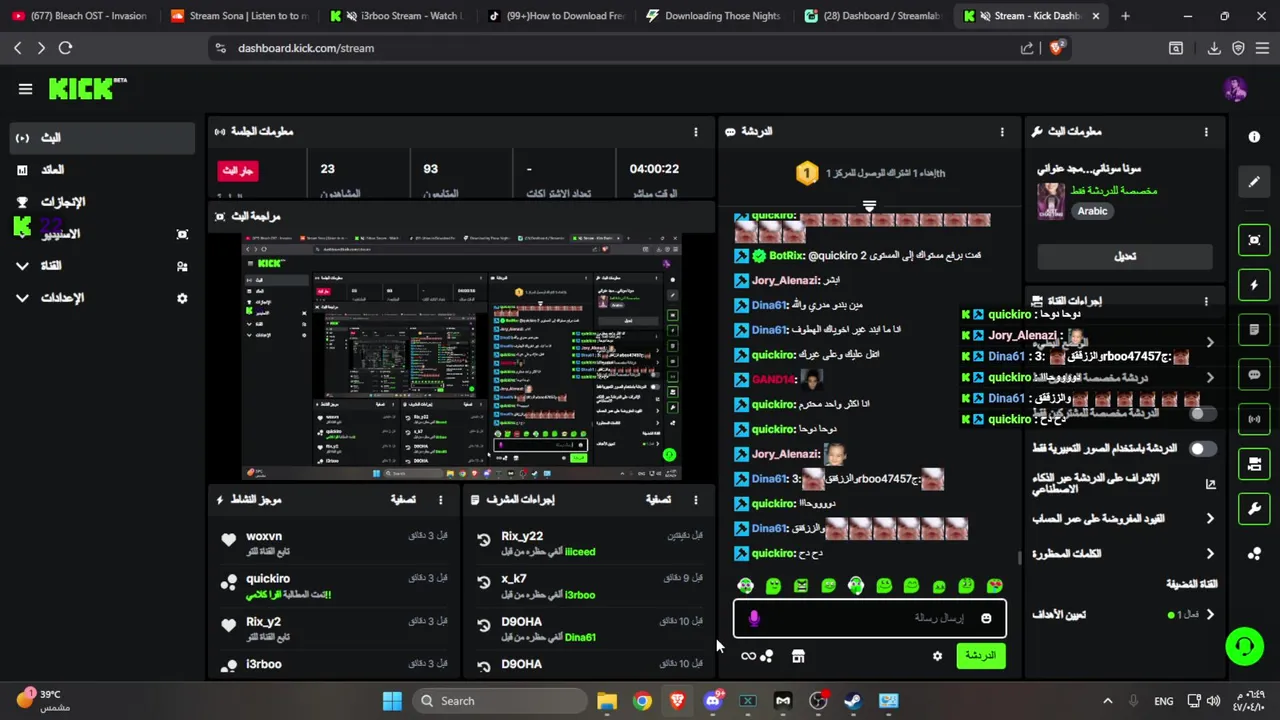This screenshot has height=720, width=1280.
Task: Click the green الدردشة send button
Action: 981,656
